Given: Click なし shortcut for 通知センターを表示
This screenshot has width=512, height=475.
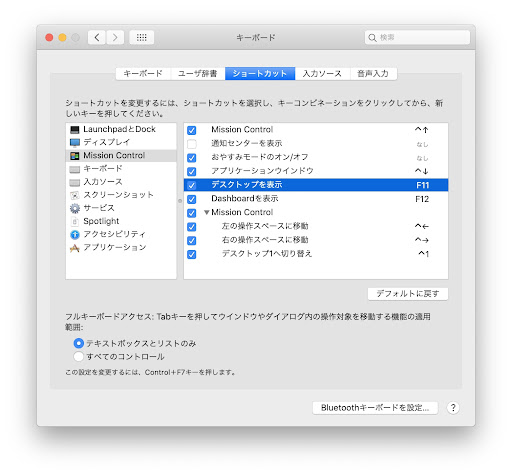Looking at the screenshot, I should click(422, 144).
